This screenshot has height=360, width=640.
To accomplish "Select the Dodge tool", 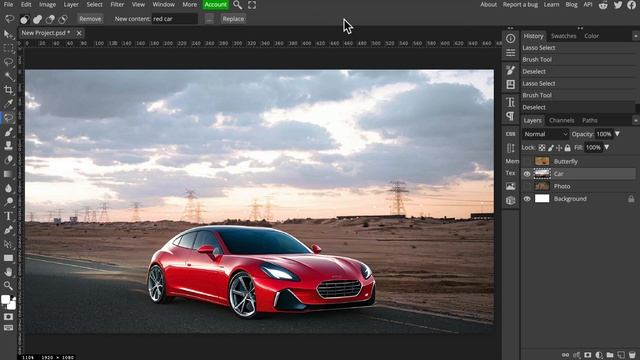I will point(8,202).
